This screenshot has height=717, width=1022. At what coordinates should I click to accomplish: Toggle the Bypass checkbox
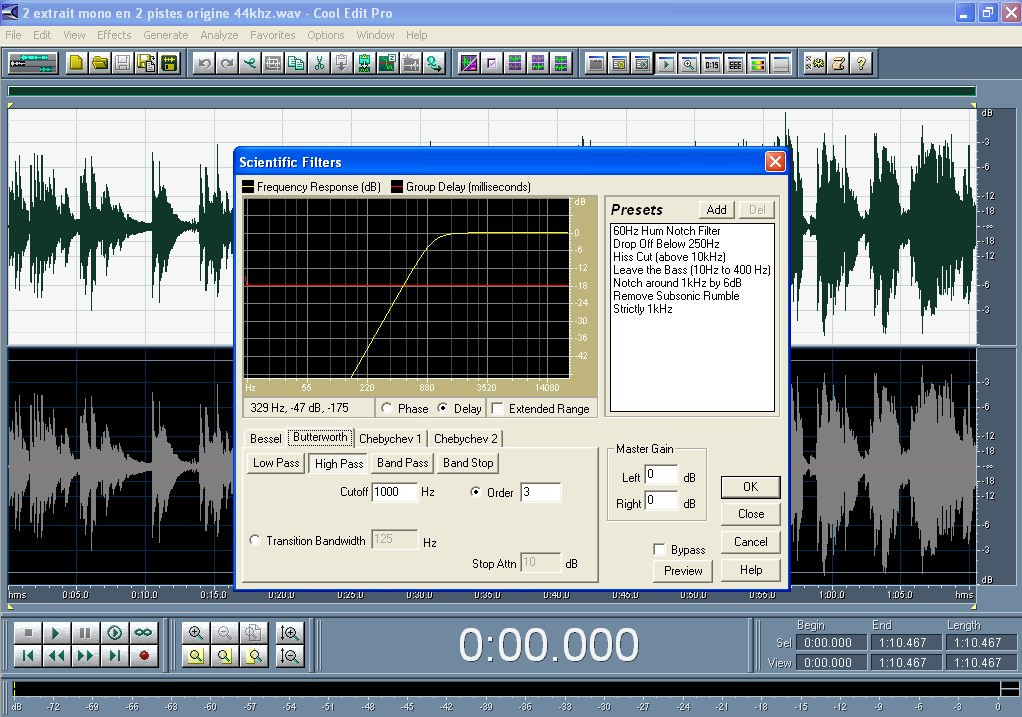point(659,550)
